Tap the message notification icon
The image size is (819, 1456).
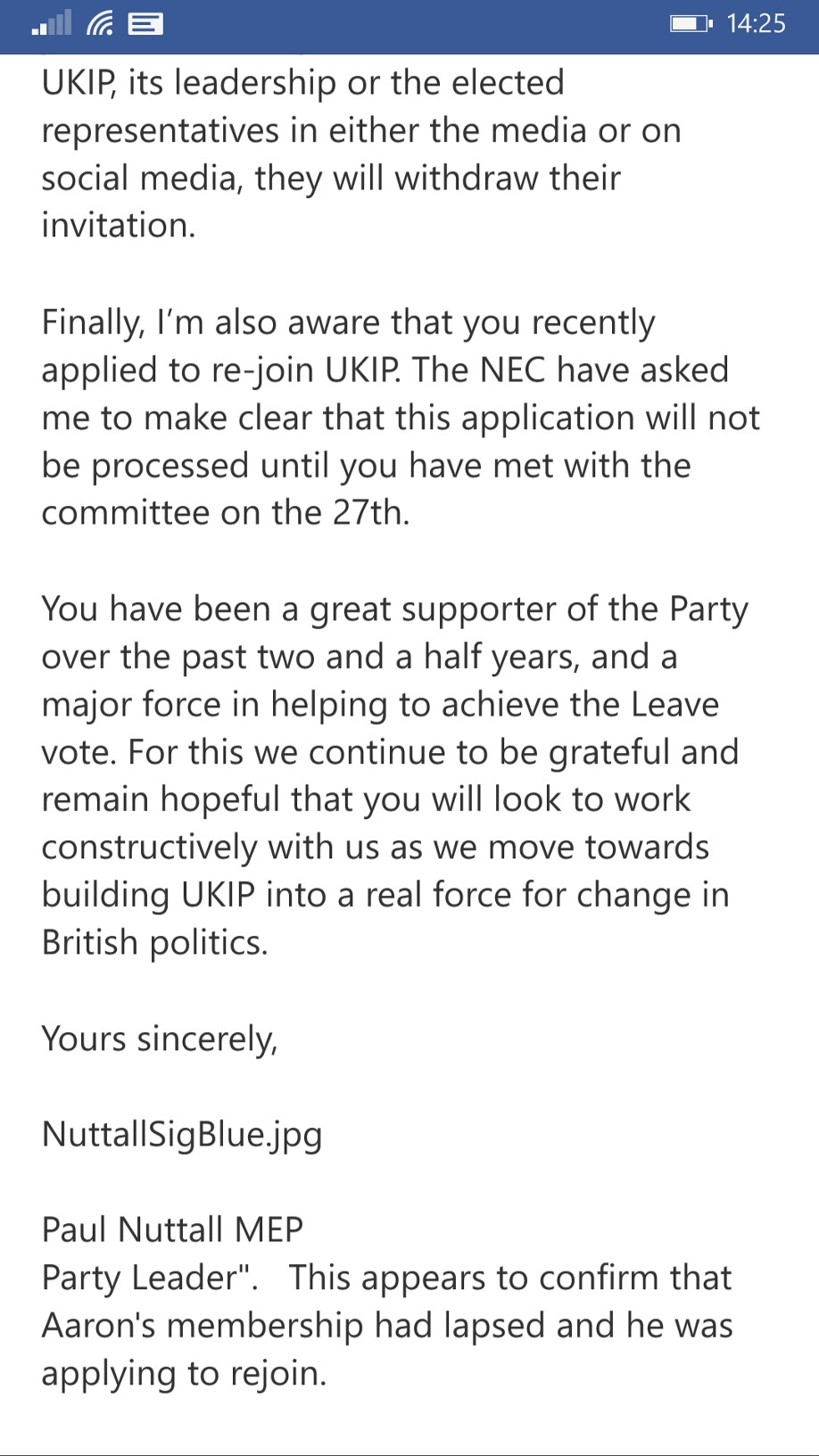(x=145, y=23)
